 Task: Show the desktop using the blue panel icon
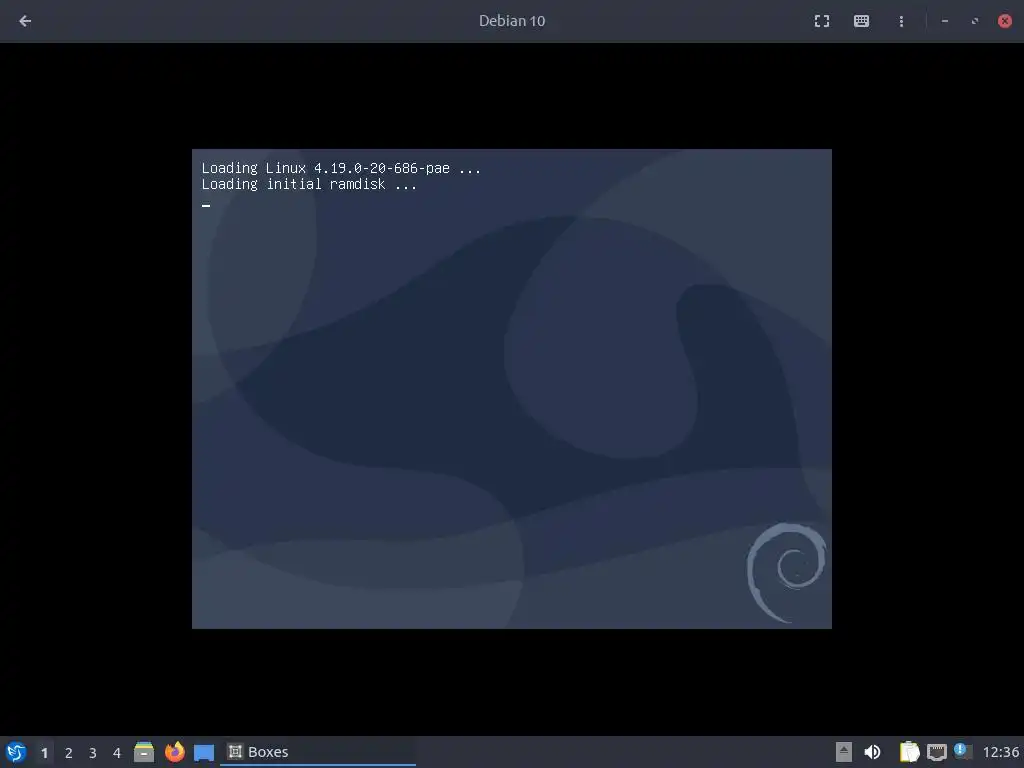pos(204,752)
